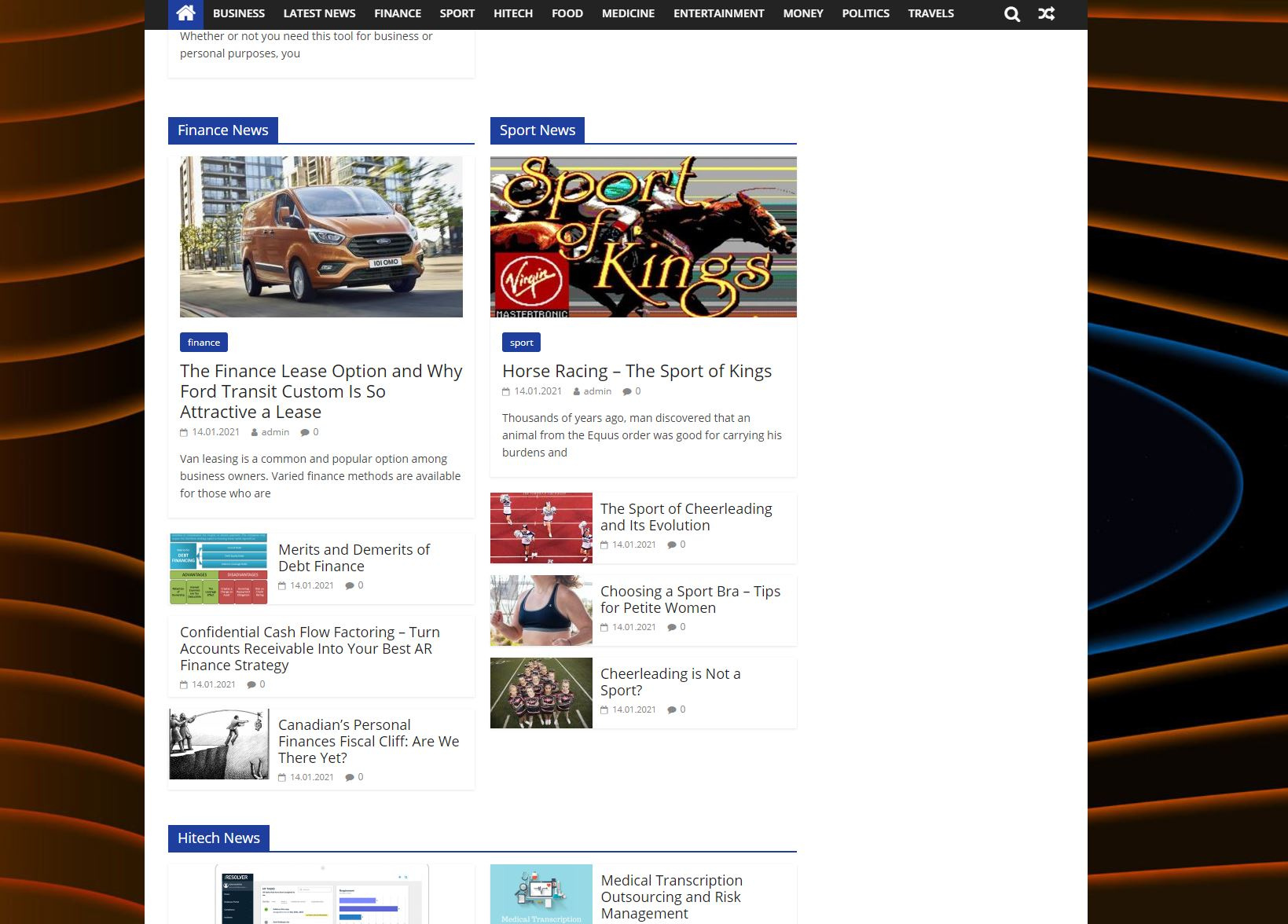
Task: Open Medical Transcription Outsourcing article
Action: click(671, 896)
